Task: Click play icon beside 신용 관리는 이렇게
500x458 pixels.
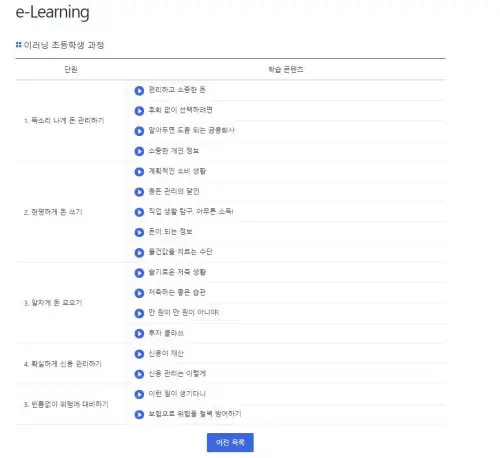Action: [x=139, y=374]
